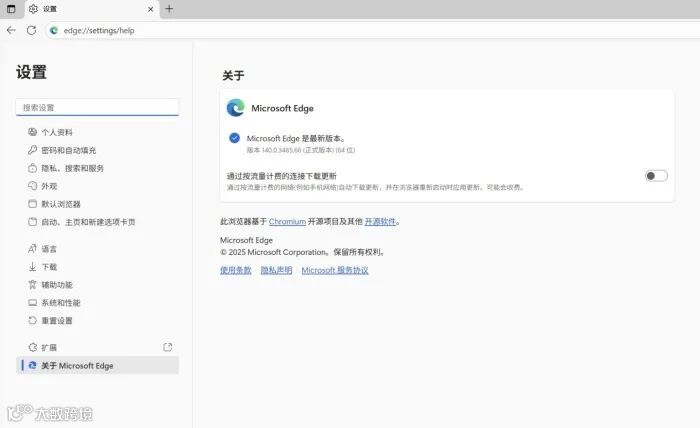
Task: Open 重置设置 section
Action: [57, 320]
